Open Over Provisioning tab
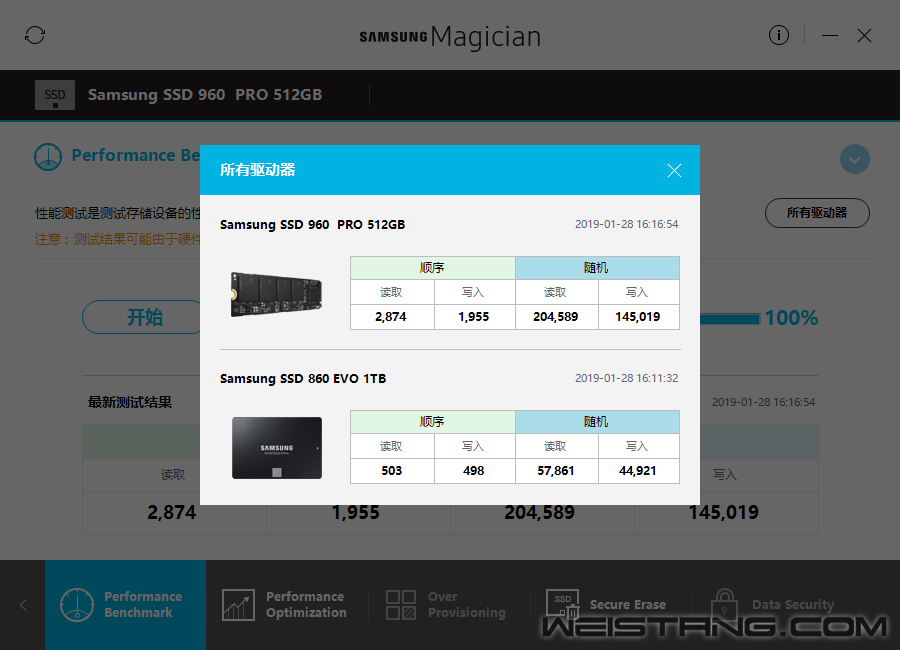900x650 pixels. pos(447,605)
